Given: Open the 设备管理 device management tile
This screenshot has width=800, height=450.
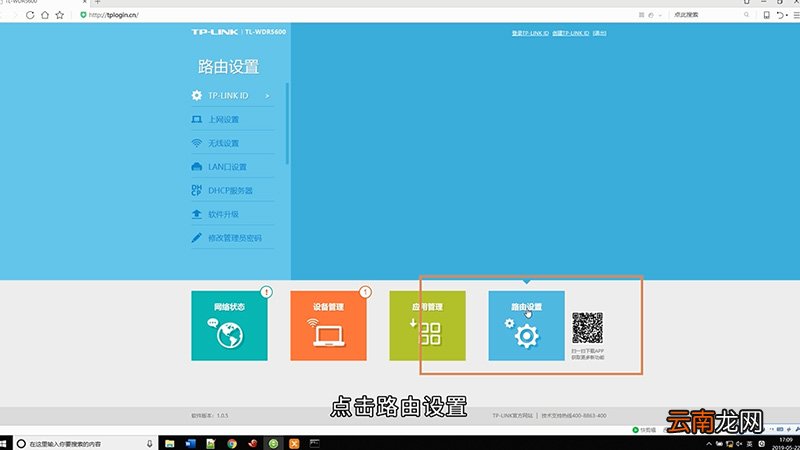Looking at the screenshot, I should [x=328, y=326].
